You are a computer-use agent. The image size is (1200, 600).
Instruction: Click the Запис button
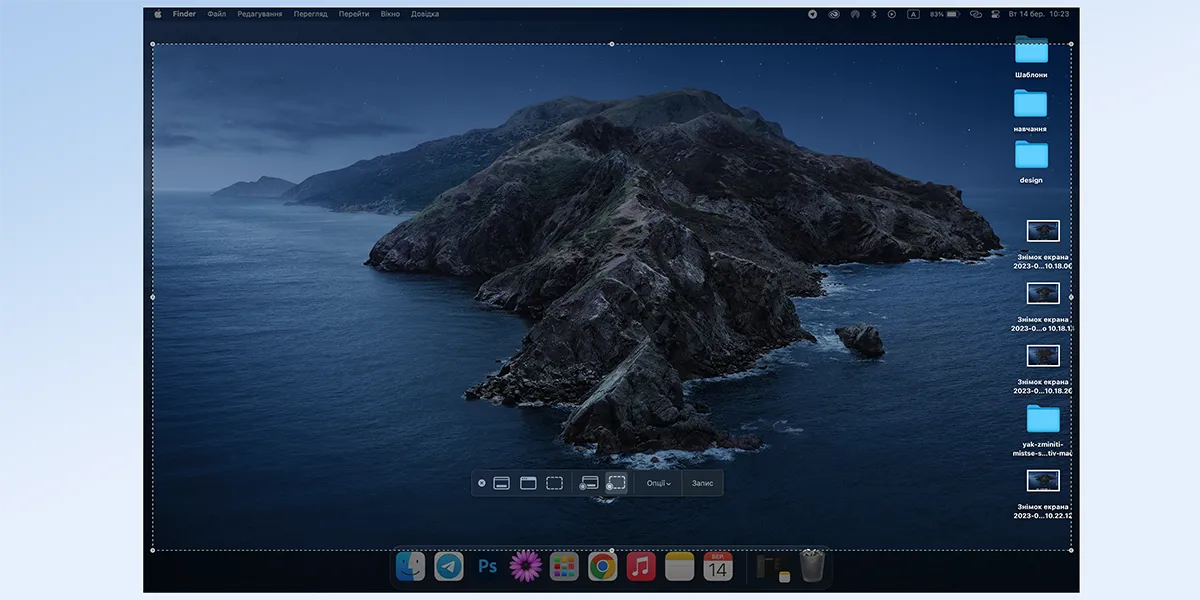[x=703, y=483]
